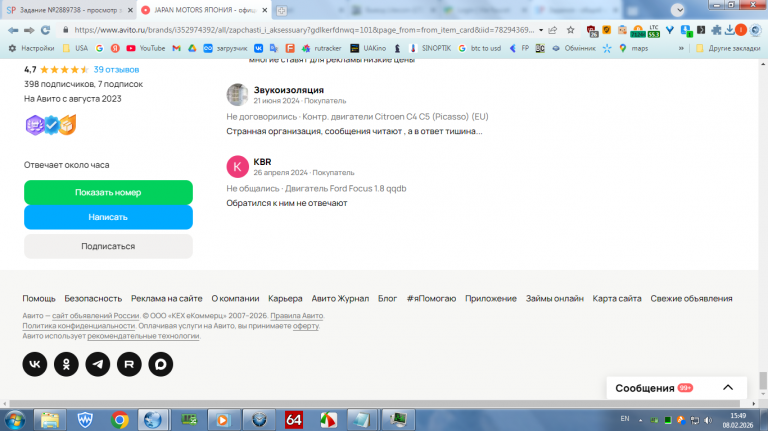Image resolution: width=768 pixels, height=431 pixels.
Task: Click the Подписаться button
Action: point(108,246)
